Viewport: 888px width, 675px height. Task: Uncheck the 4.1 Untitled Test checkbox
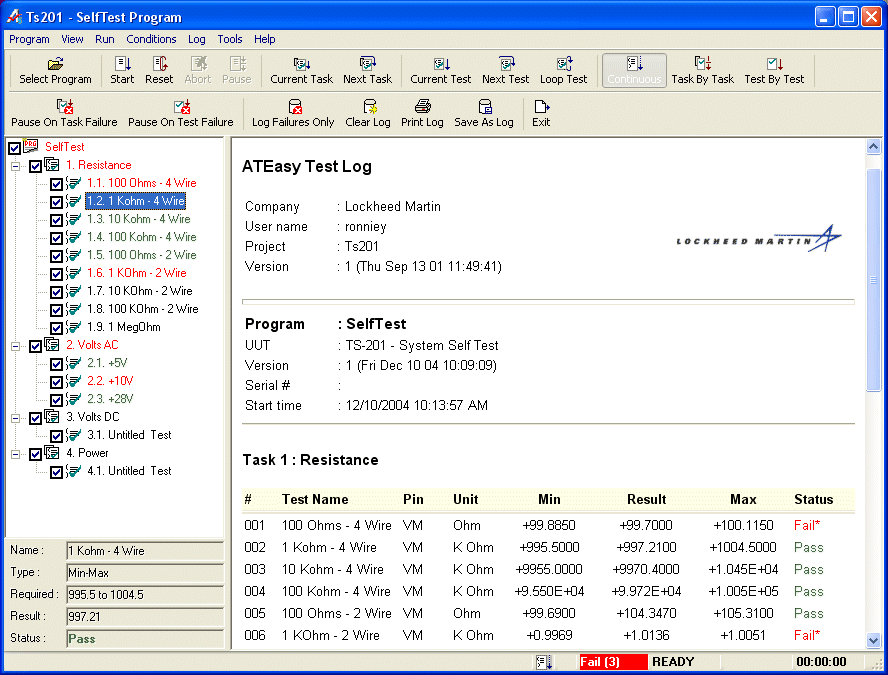tap(57, 471)
